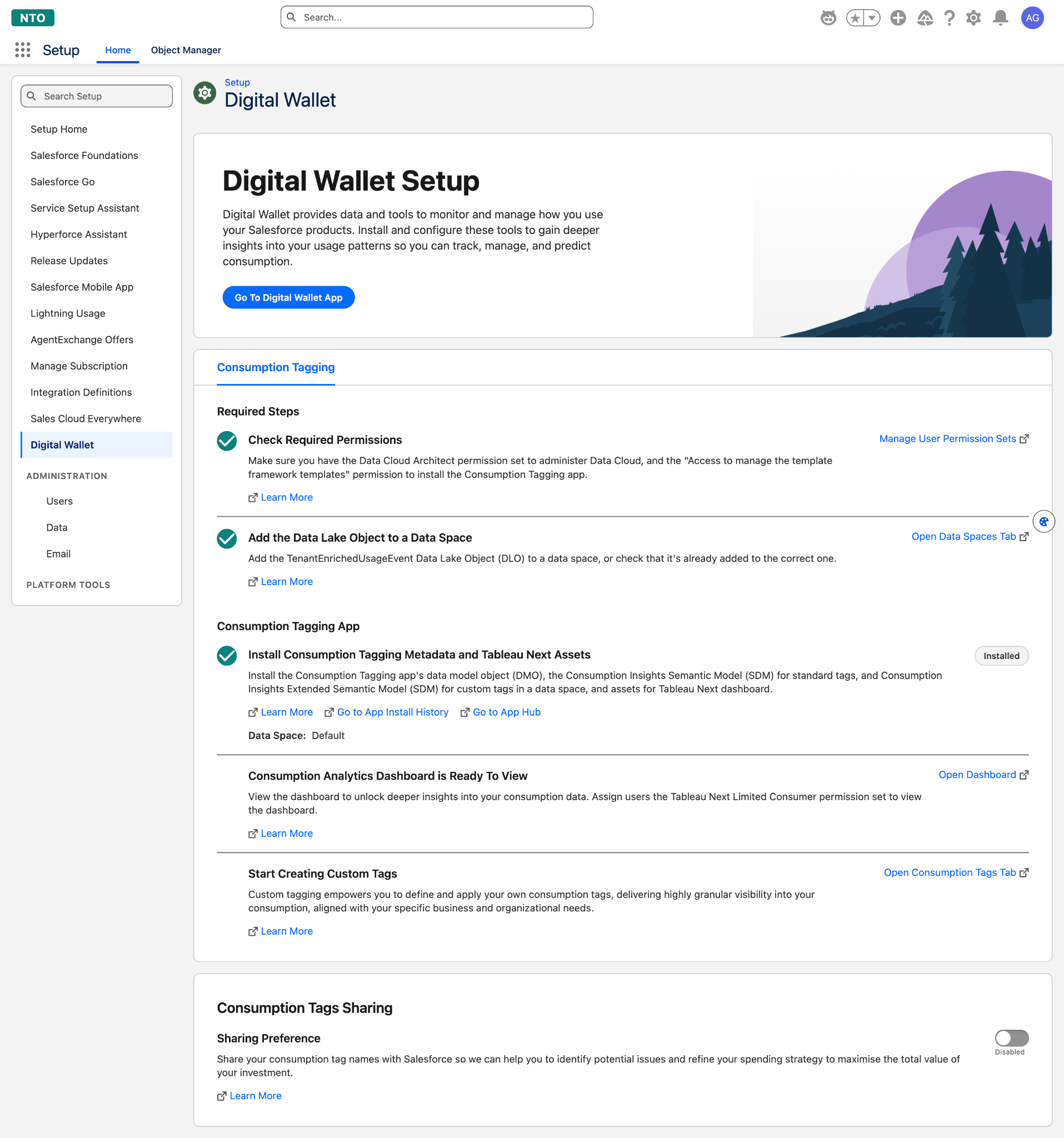The height and width of the screenshot is (1138, 1064).
Task: Click the Add Data Lake Object checkmark icon
Action: [x=227, y=538]
